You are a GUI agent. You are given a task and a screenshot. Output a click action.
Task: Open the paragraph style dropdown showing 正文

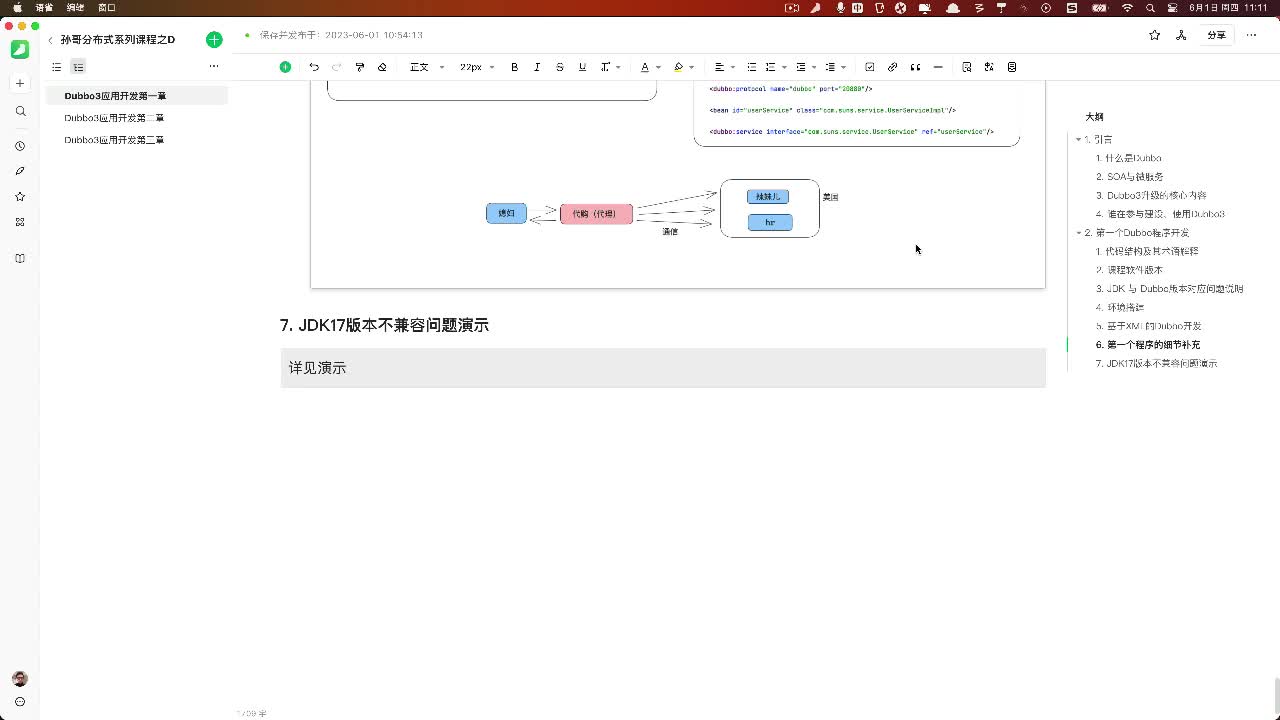427,67
